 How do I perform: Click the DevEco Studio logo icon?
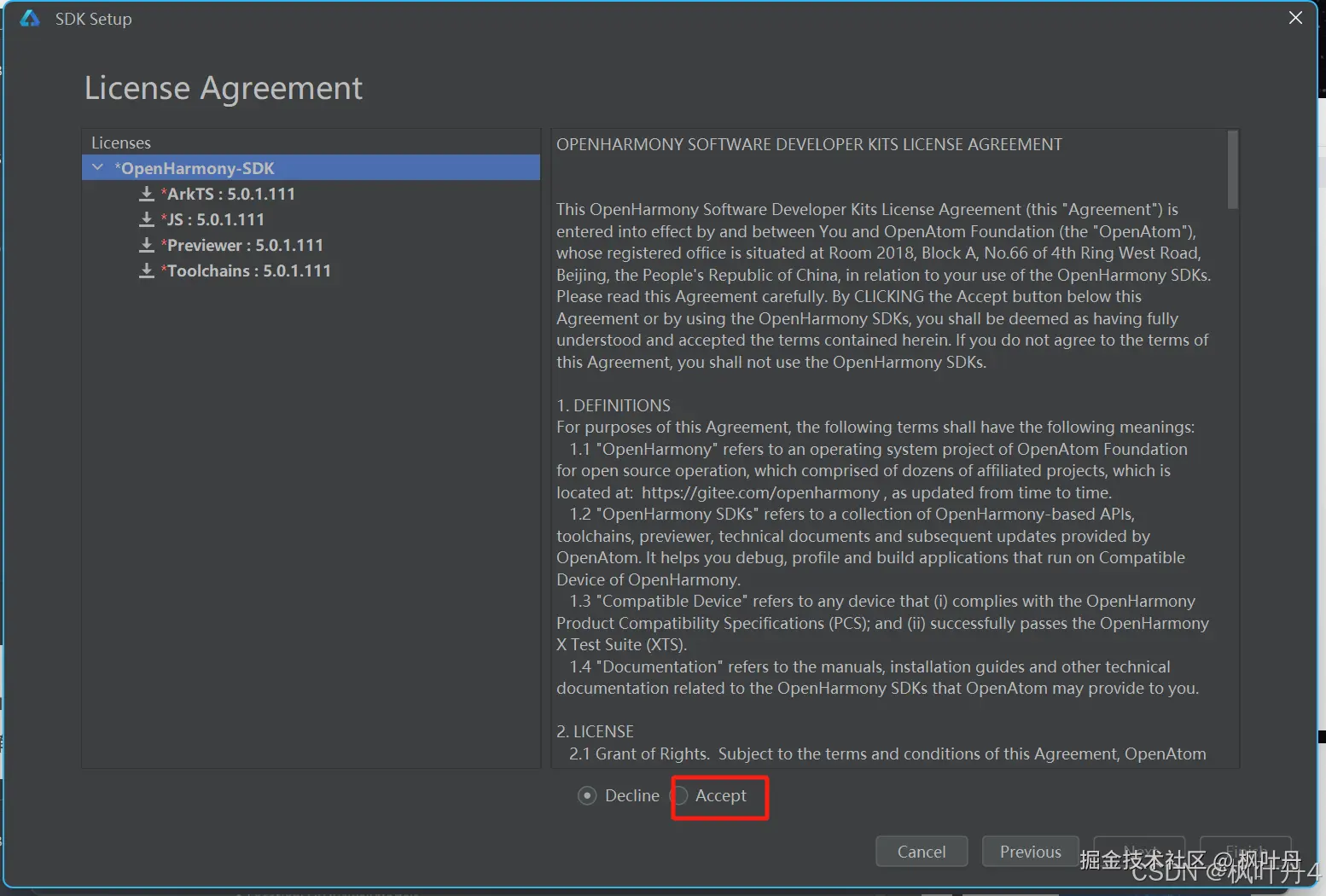click(30, 18)
